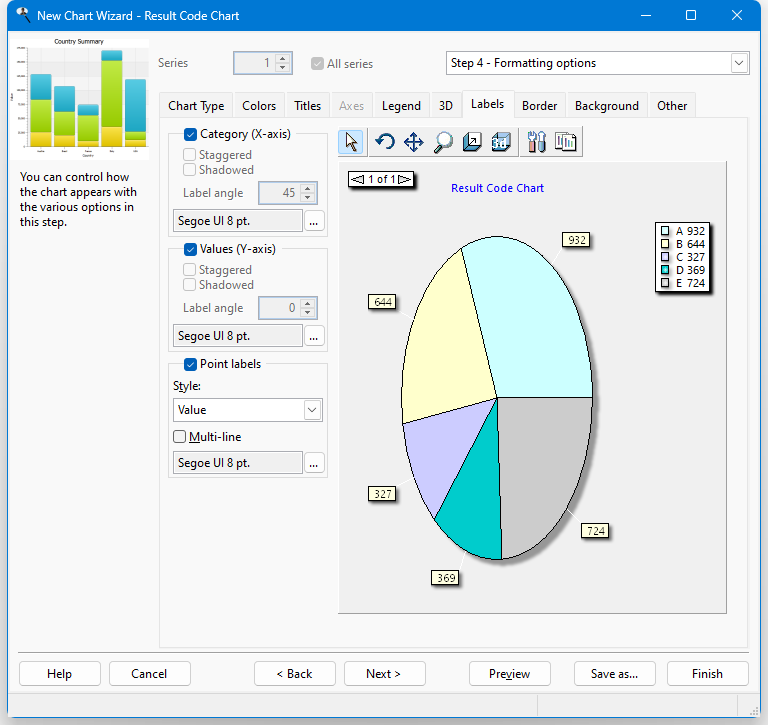Enable the Multi-line checkbox

click(x=180, y=436)
